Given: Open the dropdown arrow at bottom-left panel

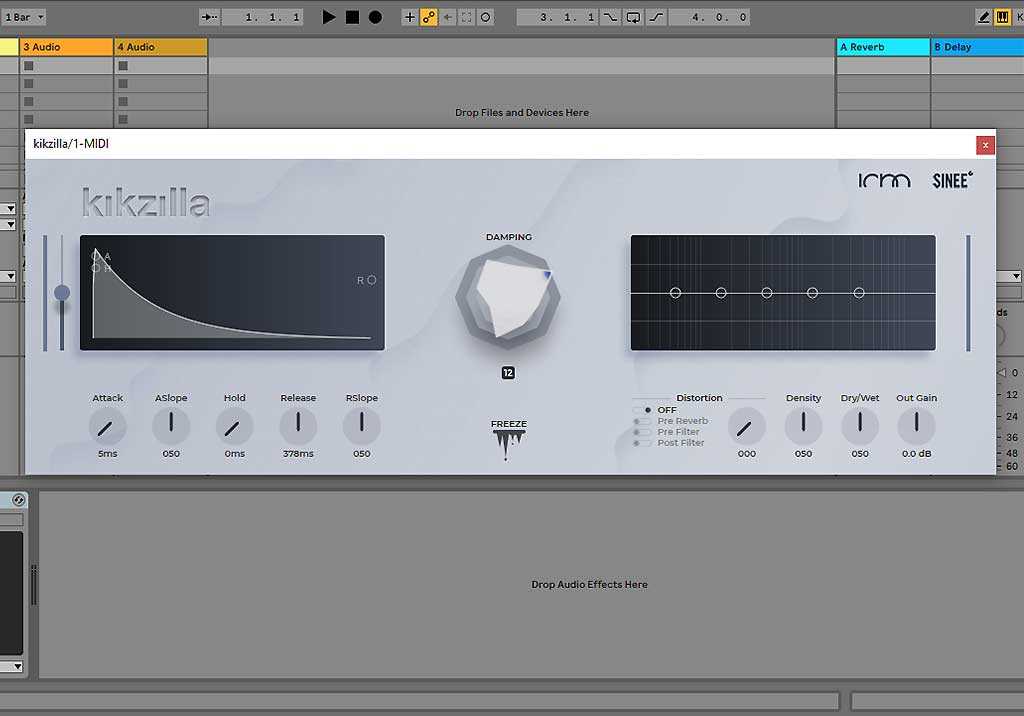Looking at the screenshot, I should 18,667.
